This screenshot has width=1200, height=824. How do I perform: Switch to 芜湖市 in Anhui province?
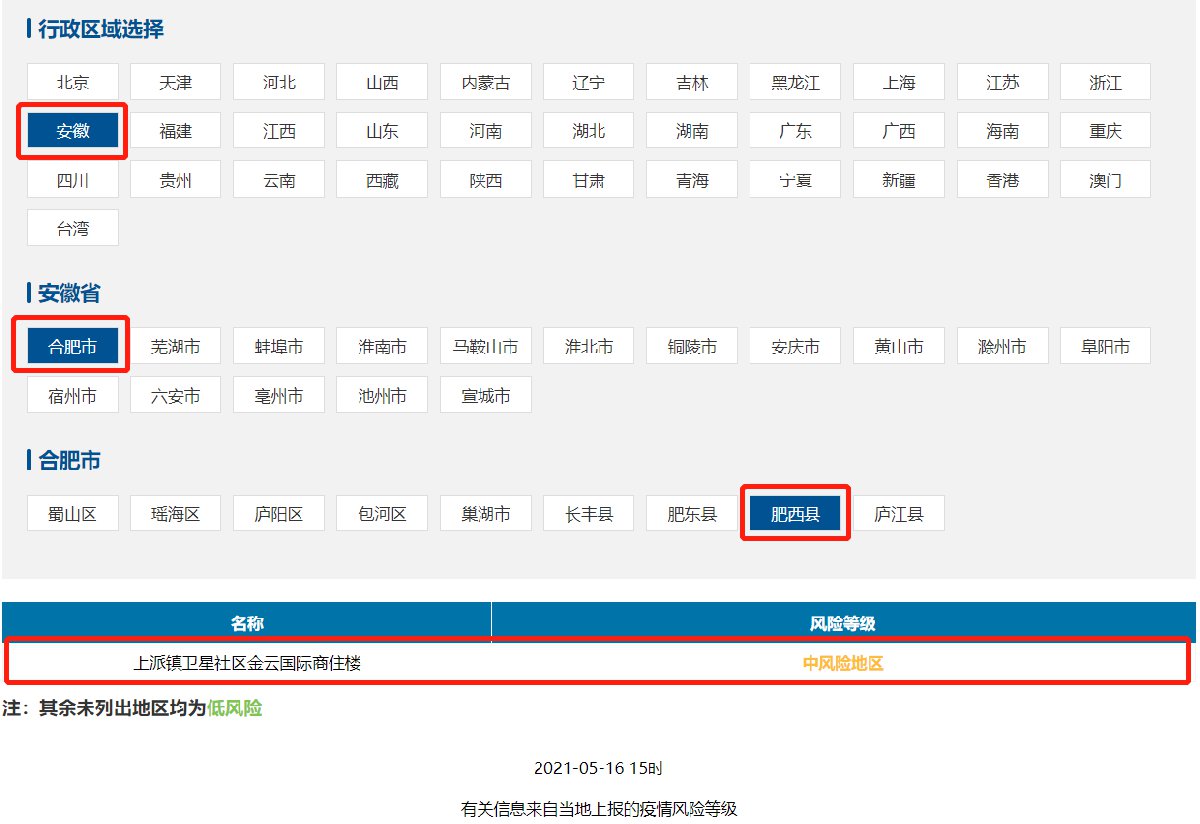pos(175,345)
